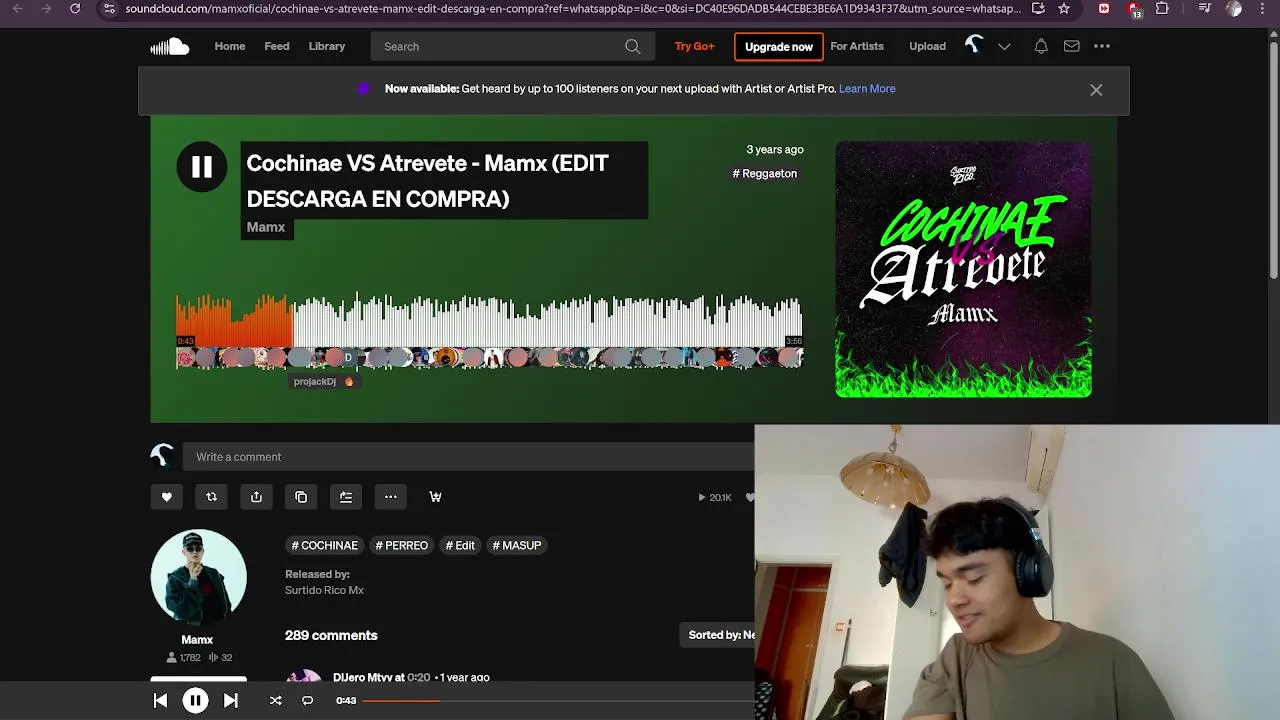Share the track
1280x720 pixels.
[x=256, y=497]
